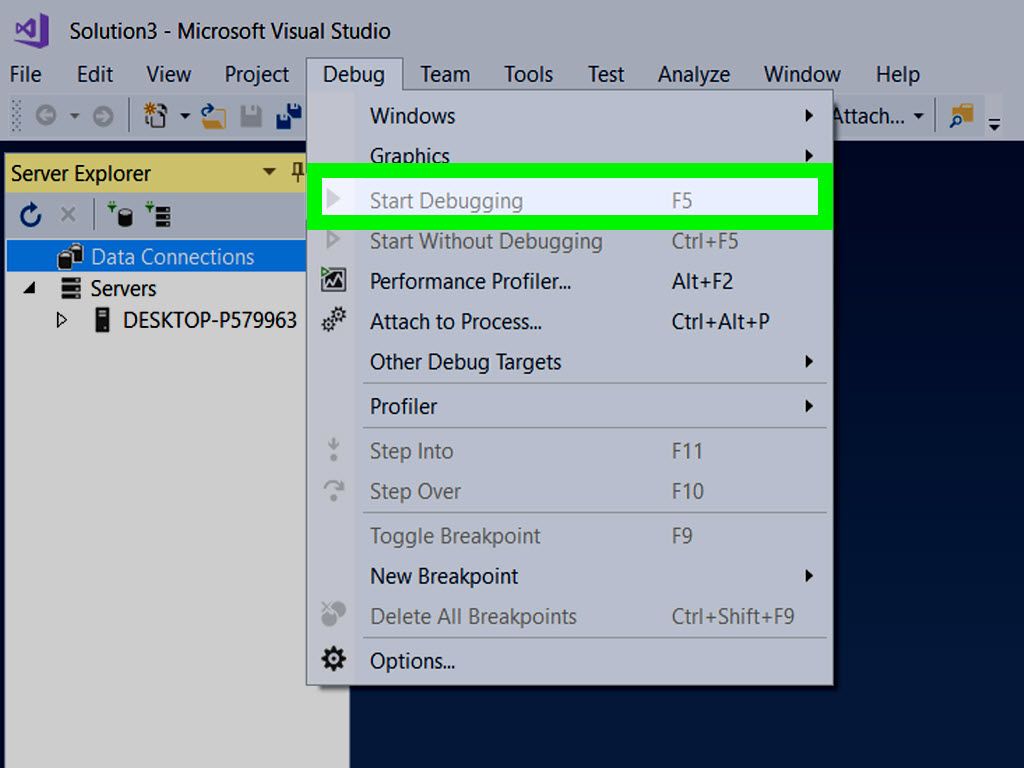1024x768 pixels.
Task: Click the Delete All Breakpoints icon
Action: 333,615
